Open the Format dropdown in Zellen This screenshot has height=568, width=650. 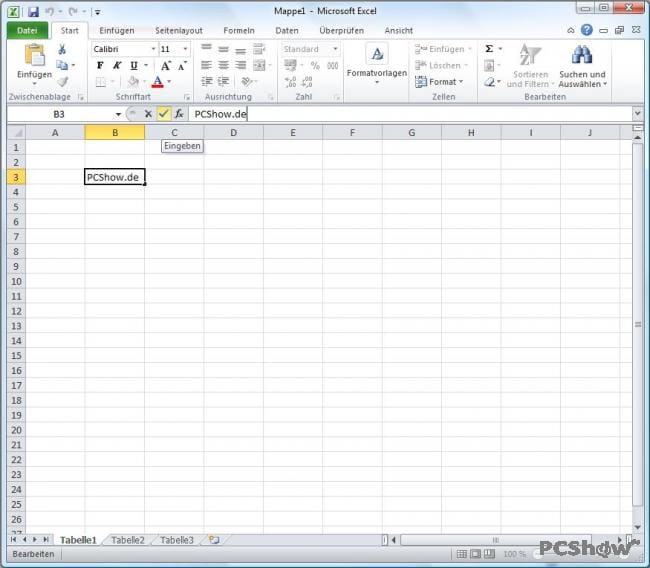pos(439,82)
